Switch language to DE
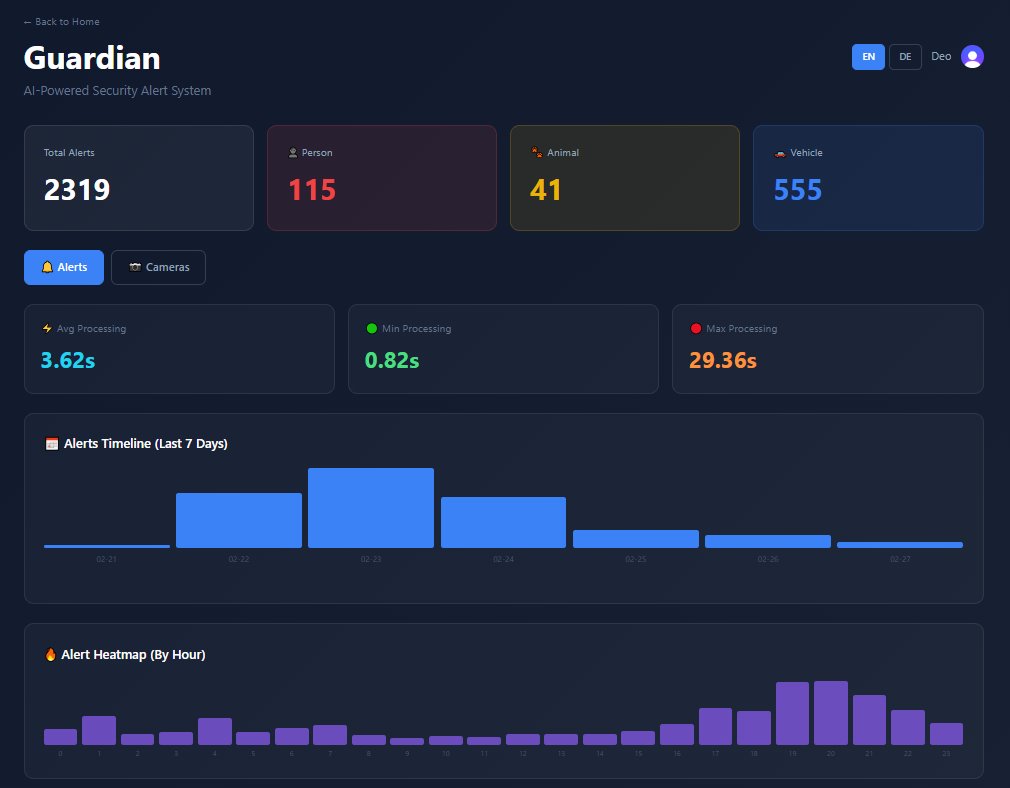1010x788 pixels. coord(905,57)
